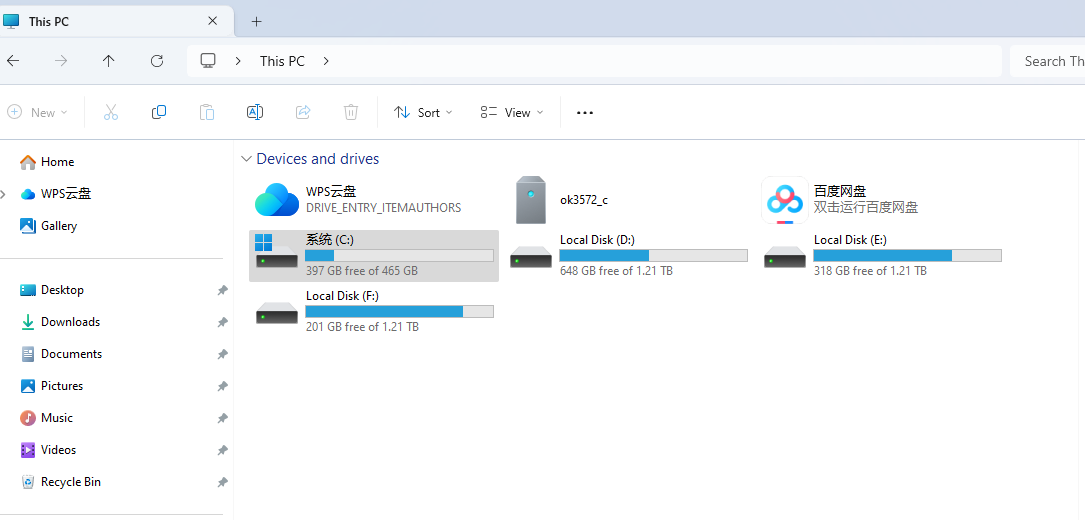Close the This PC tab
This screenshot has width=1085, height=520.
pos(213,21)
